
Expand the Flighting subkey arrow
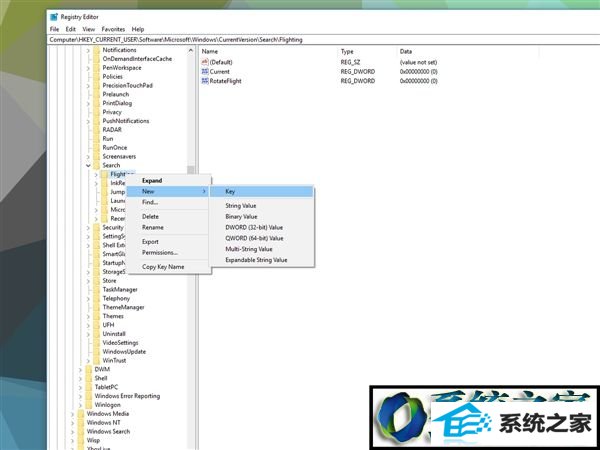click(x=96, y=174)
